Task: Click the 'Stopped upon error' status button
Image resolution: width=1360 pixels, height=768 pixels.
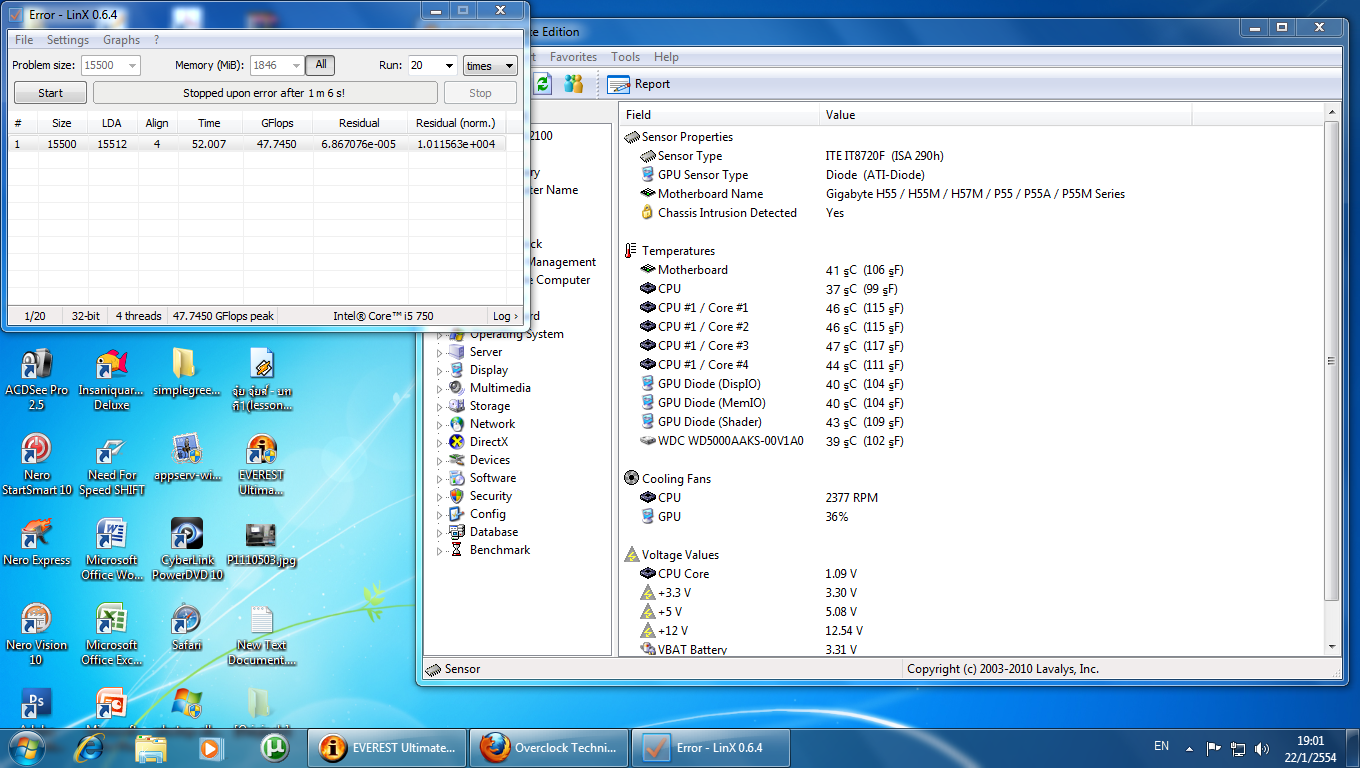Action: pyautogui.click(x=265, y=93)
